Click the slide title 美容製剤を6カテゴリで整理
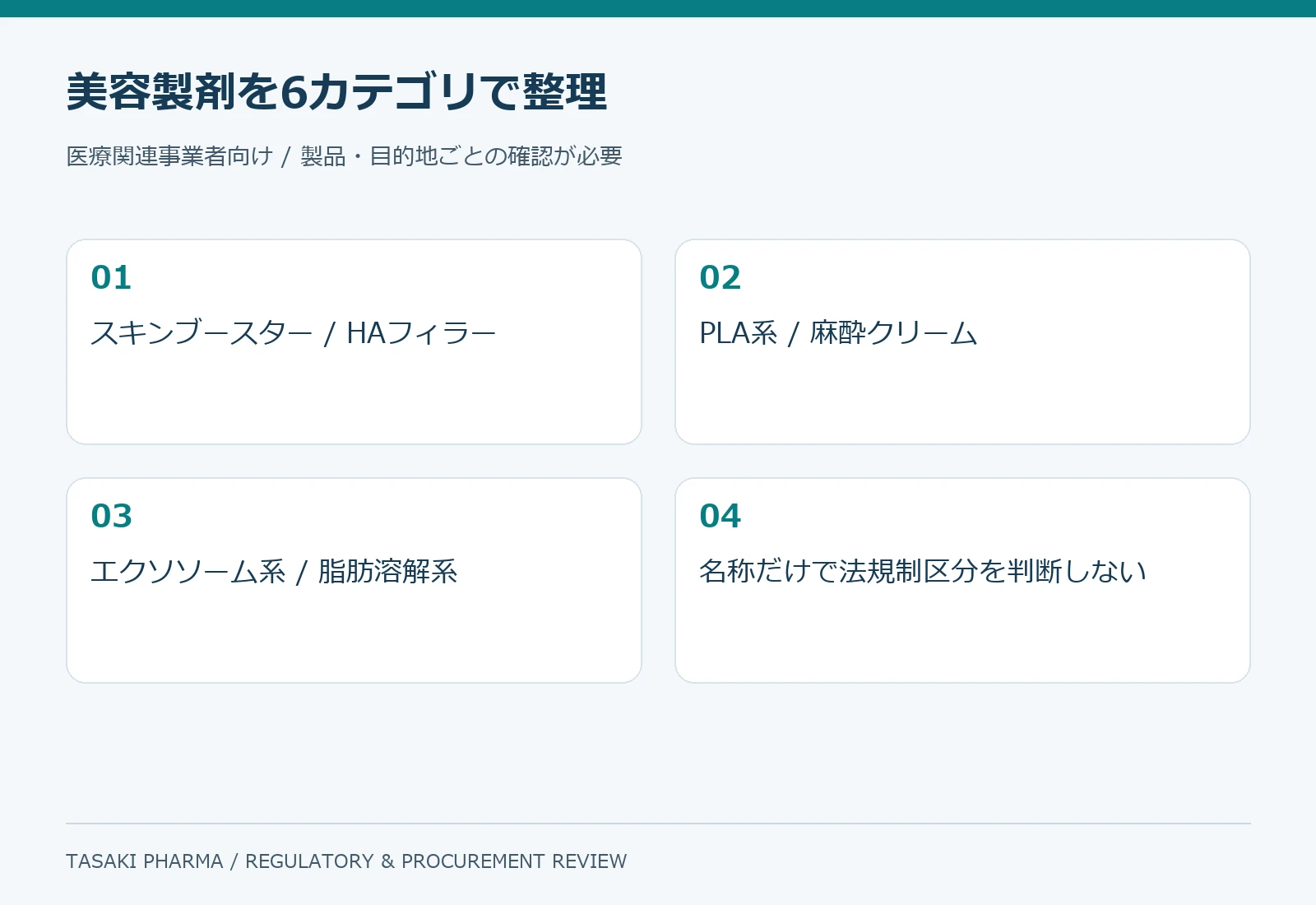This screenshot has width=1316, height=905. click(x=336, y=91)
